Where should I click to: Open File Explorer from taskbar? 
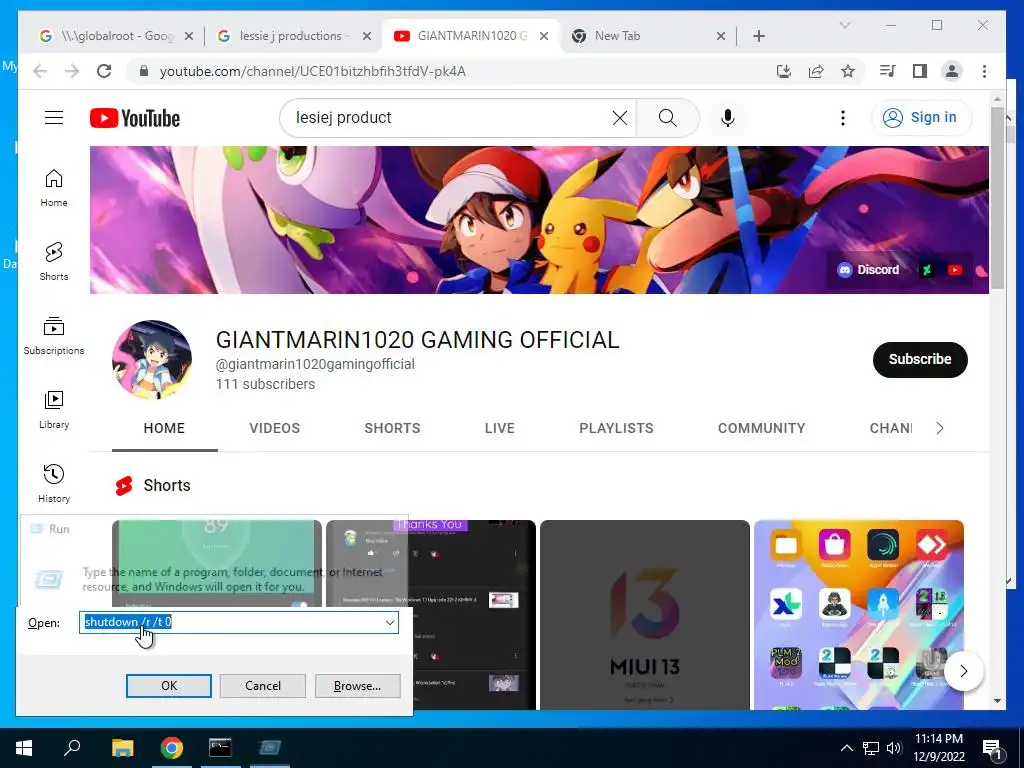pyautogui.click(x=122, y=748)
